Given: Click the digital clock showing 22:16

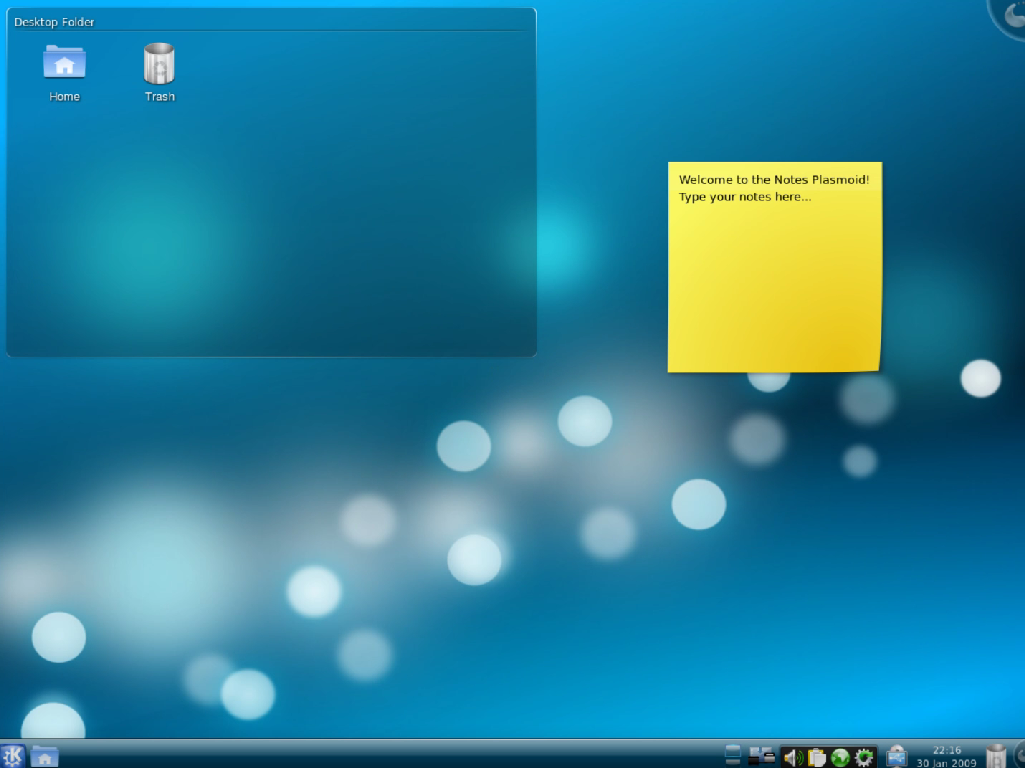Looking at the screenshot, I should [947, 750].
